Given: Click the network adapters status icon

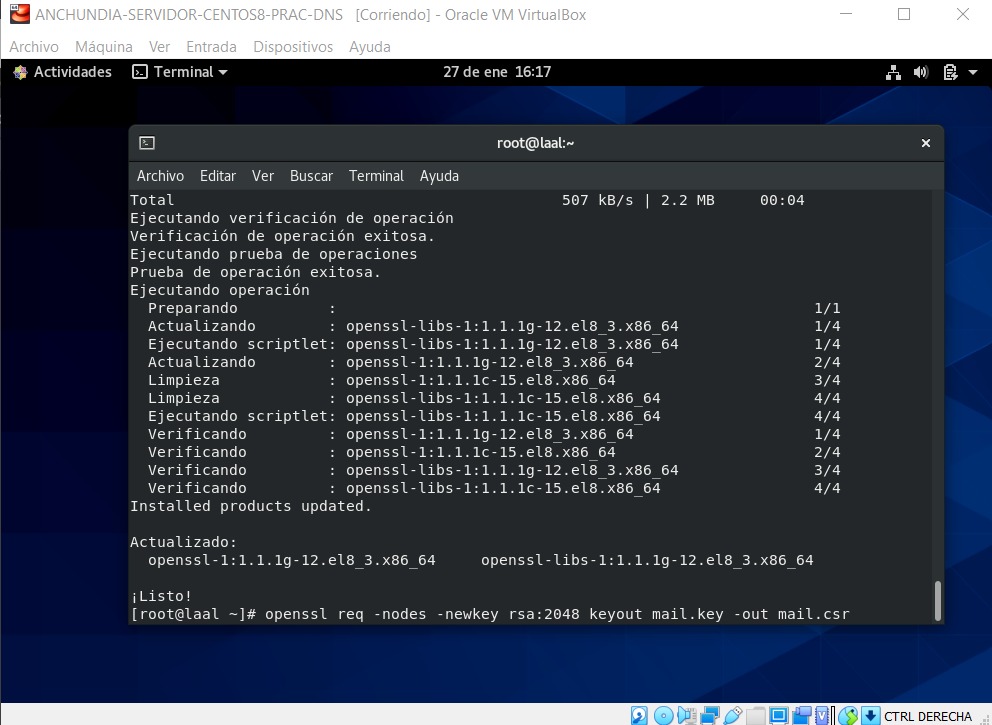Looking at the screenshot, I should [710, 716].
